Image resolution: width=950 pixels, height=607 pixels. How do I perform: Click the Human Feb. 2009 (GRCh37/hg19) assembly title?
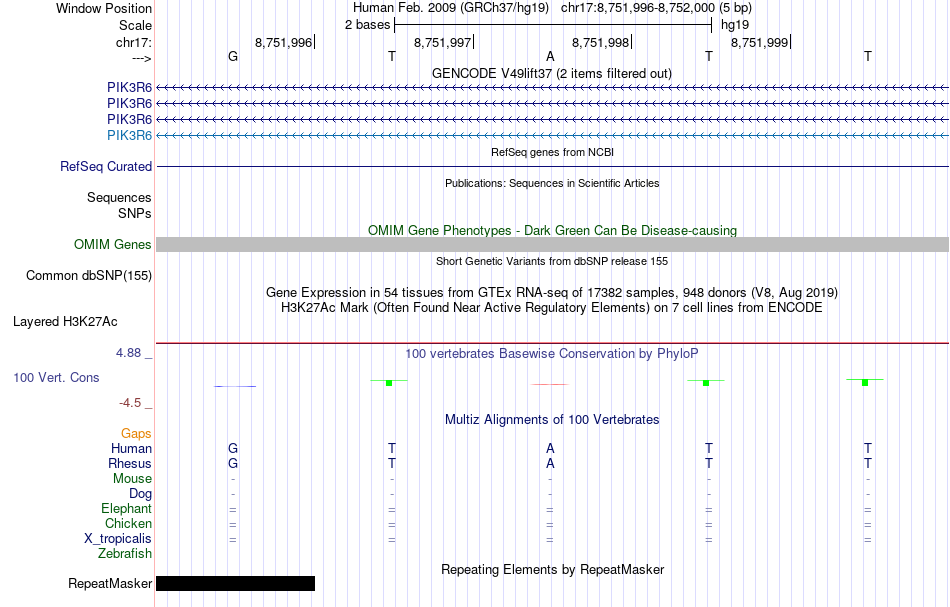(x=451, y=8)
